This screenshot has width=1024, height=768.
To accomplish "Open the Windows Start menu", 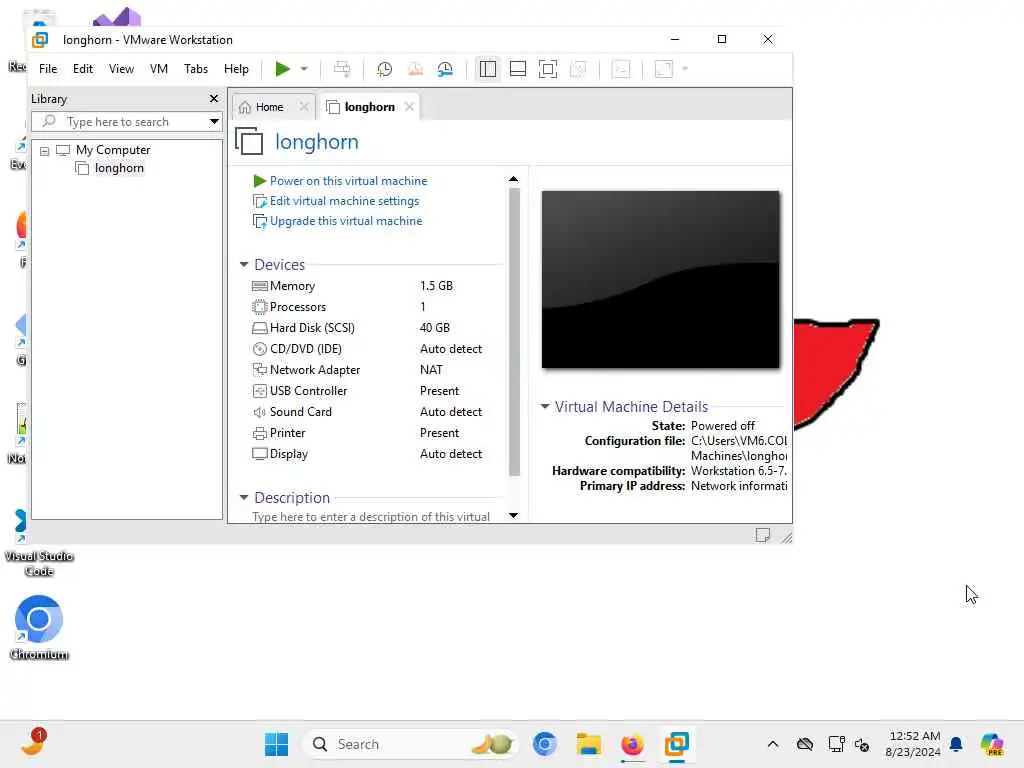I will point(276,744).
